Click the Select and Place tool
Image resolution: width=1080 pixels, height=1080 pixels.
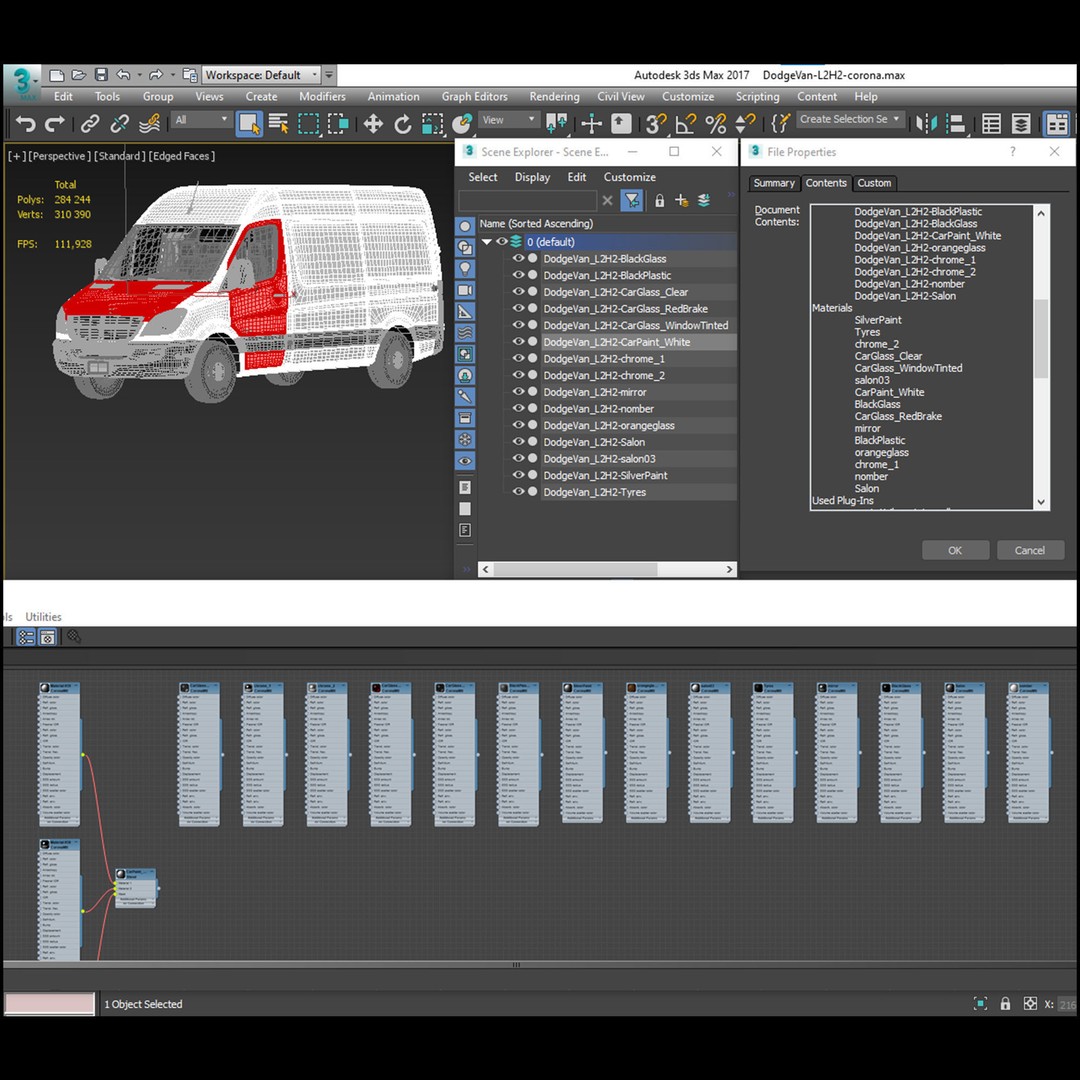coord(461,124)
